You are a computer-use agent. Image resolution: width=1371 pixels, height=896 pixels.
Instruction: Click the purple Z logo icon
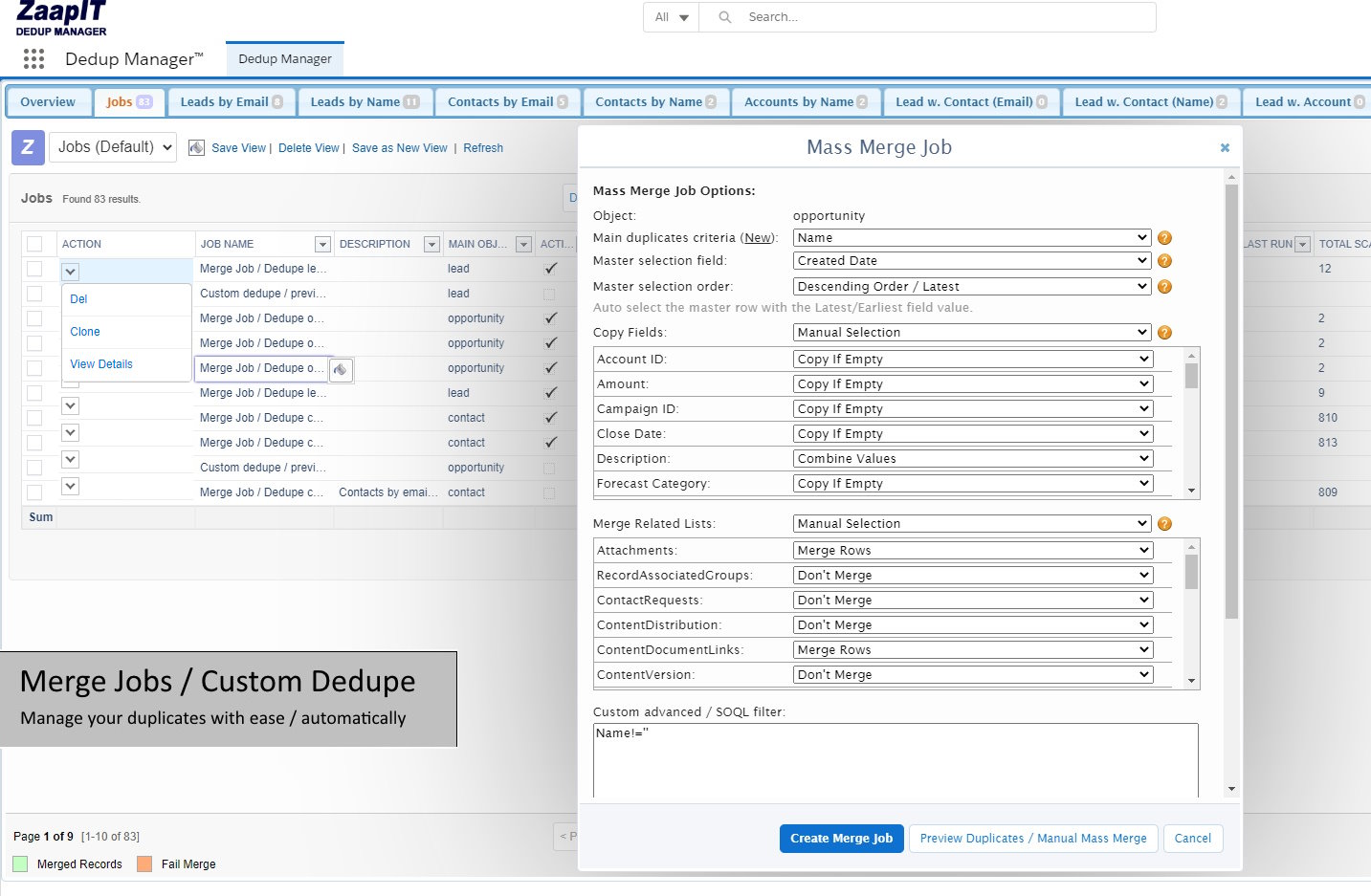pos(28,147)
